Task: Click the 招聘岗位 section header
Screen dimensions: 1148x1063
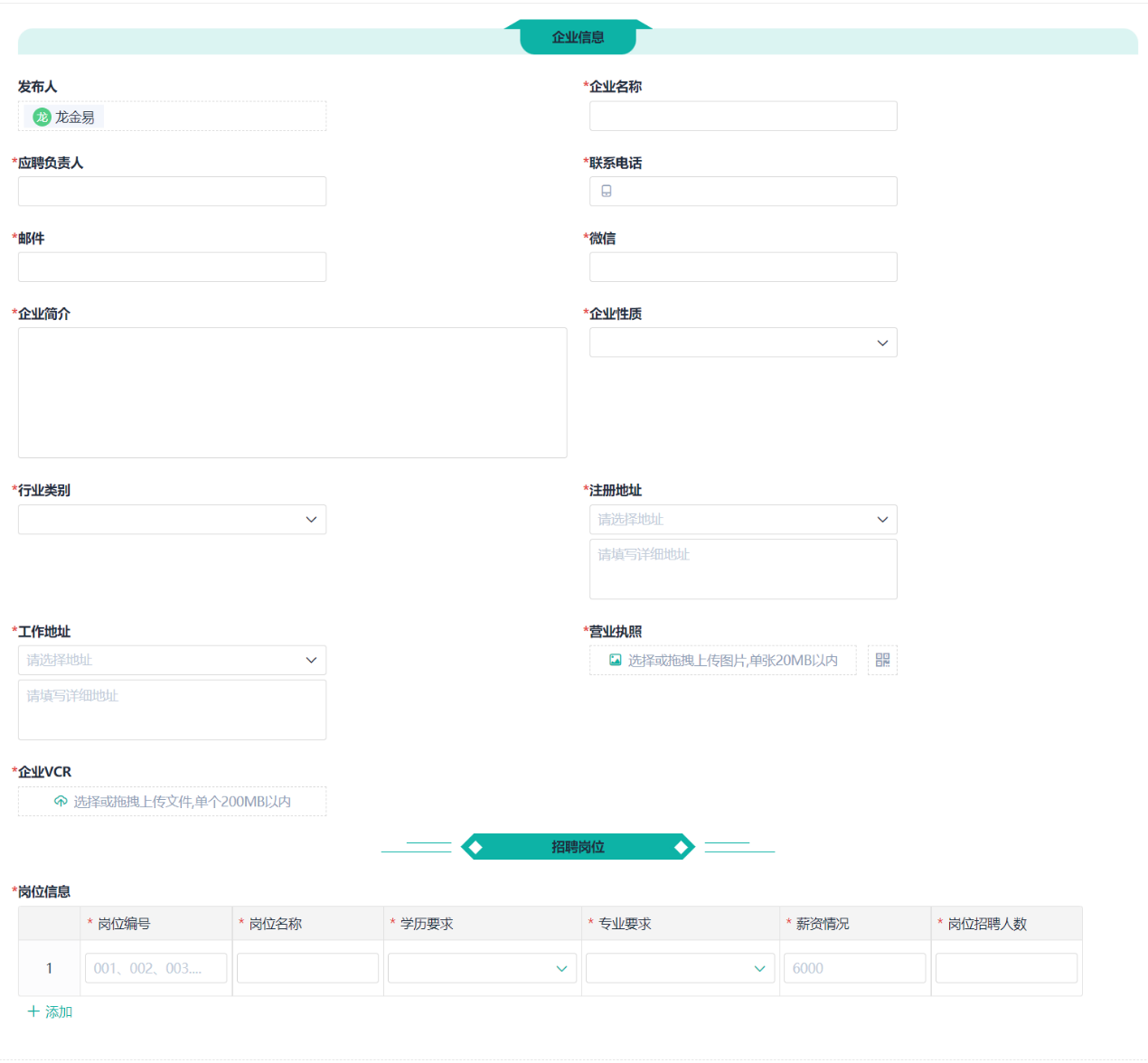Action: coord(578,847)
